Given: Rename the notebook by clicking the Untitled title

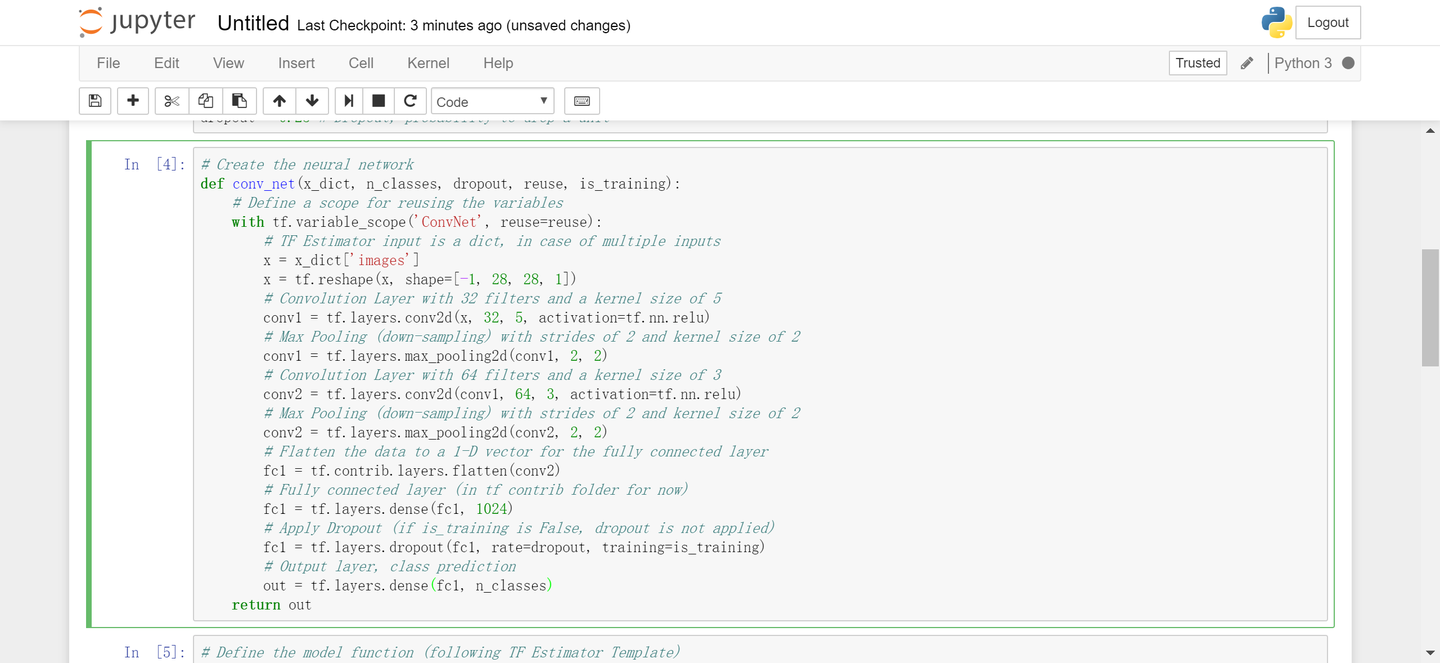Looking at the screenshot, I should coord(253,24).
